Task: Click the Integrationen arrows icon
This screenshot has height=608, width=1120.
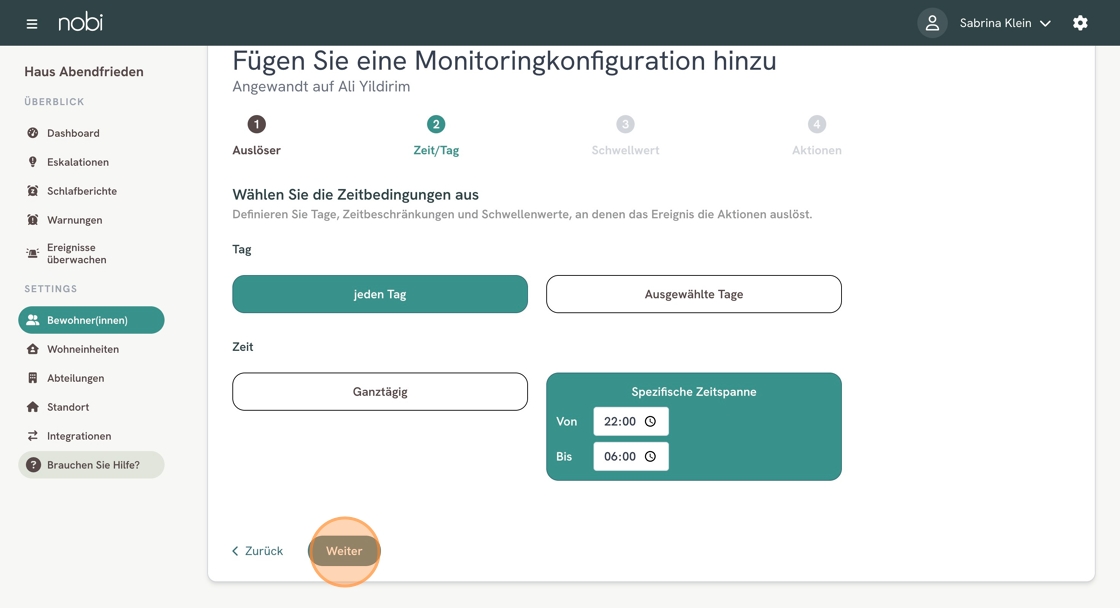Action: tap(32, 436)
